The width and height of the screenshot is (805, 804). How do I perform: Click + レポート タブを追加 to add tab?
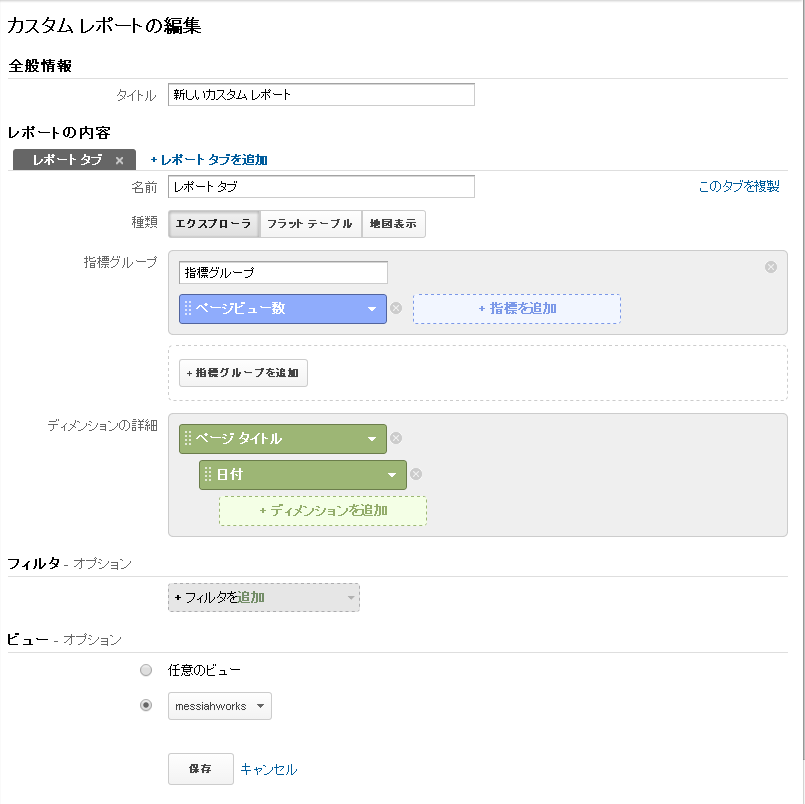[208, 160]
